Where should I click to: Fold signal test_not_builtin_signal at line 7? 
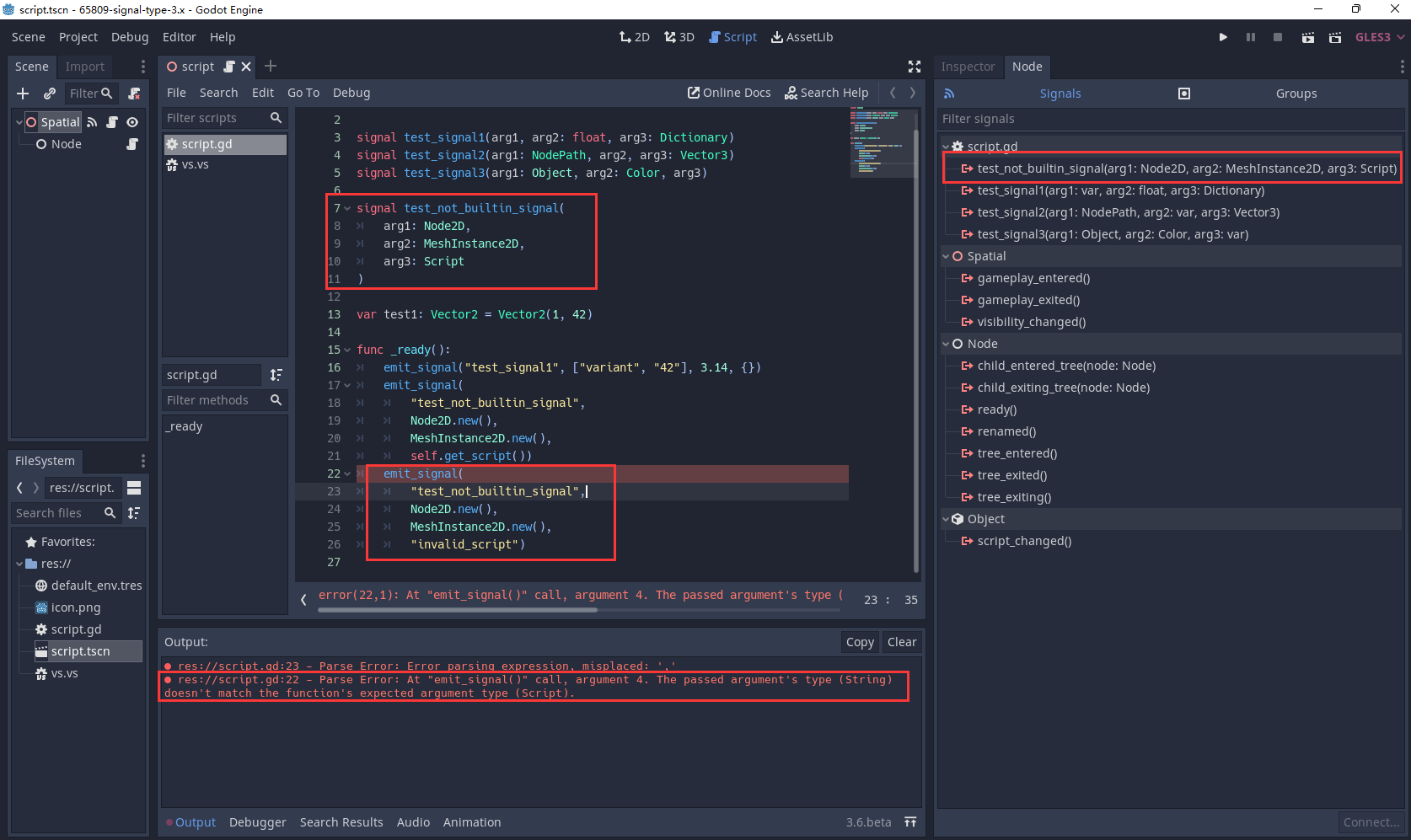[x=347, y=208]
